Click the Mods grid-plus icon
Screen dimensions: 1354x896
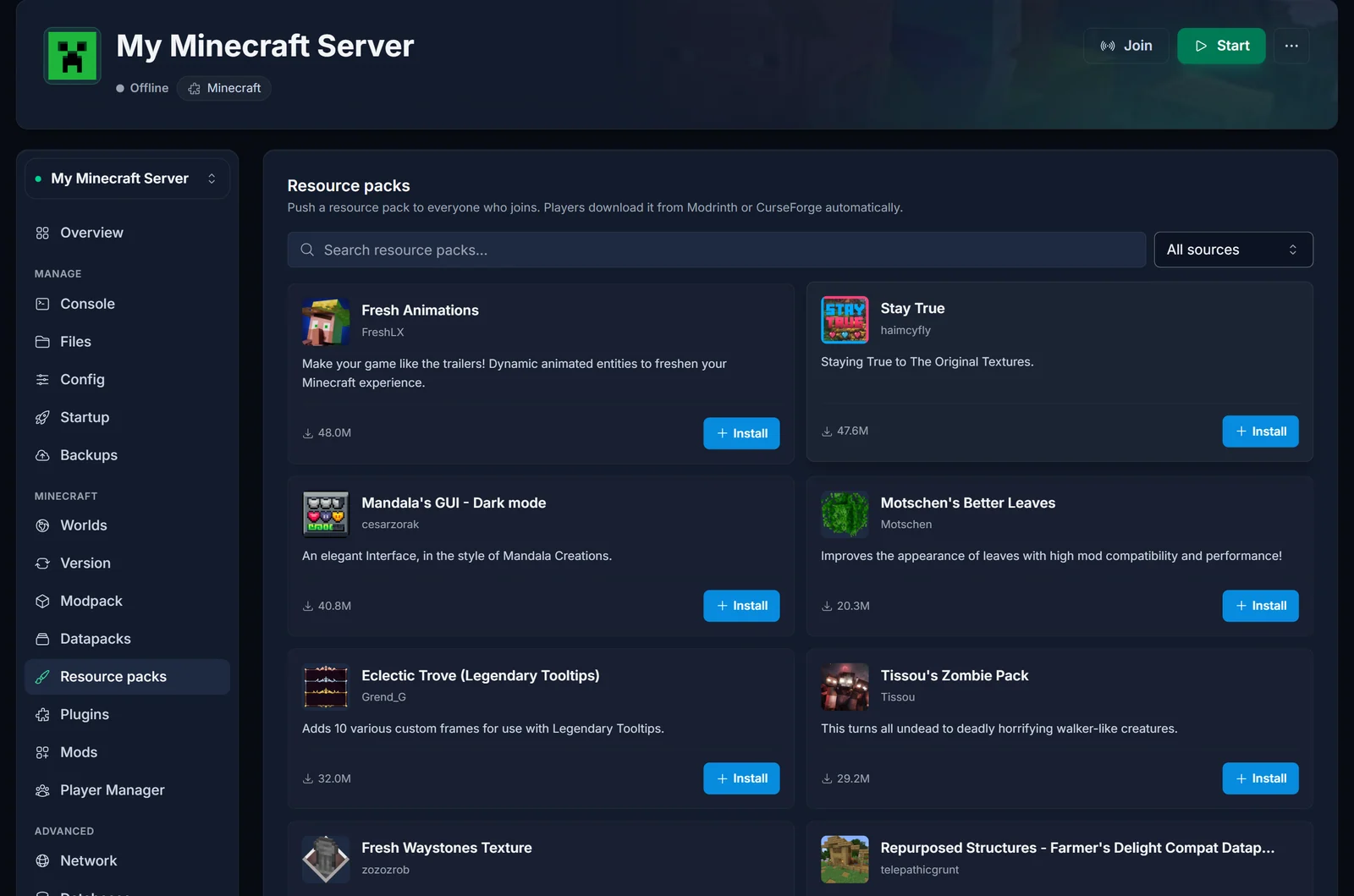point(42,752)
